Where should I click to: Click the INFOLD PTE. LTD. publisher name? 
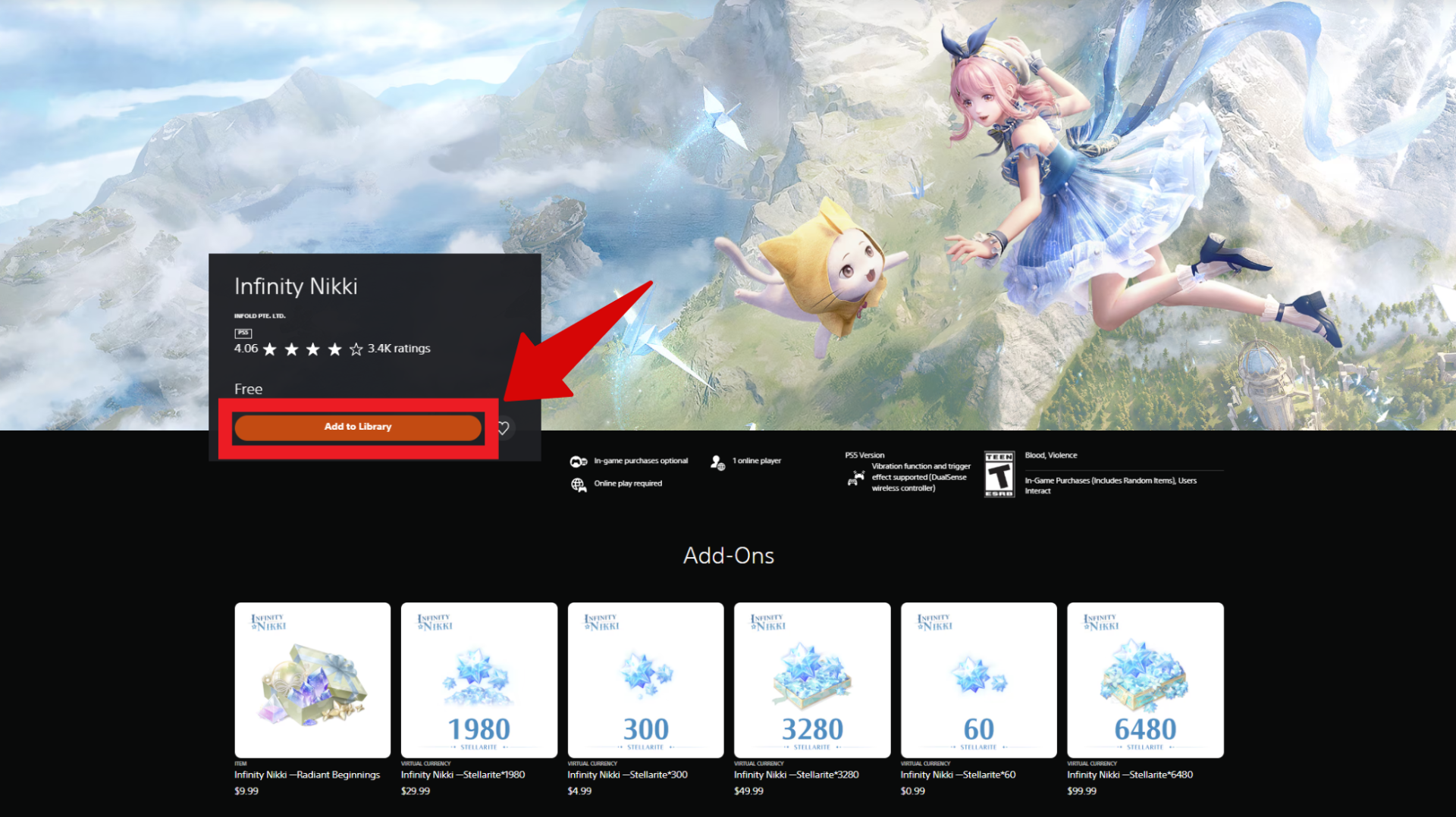pos(259,316)
